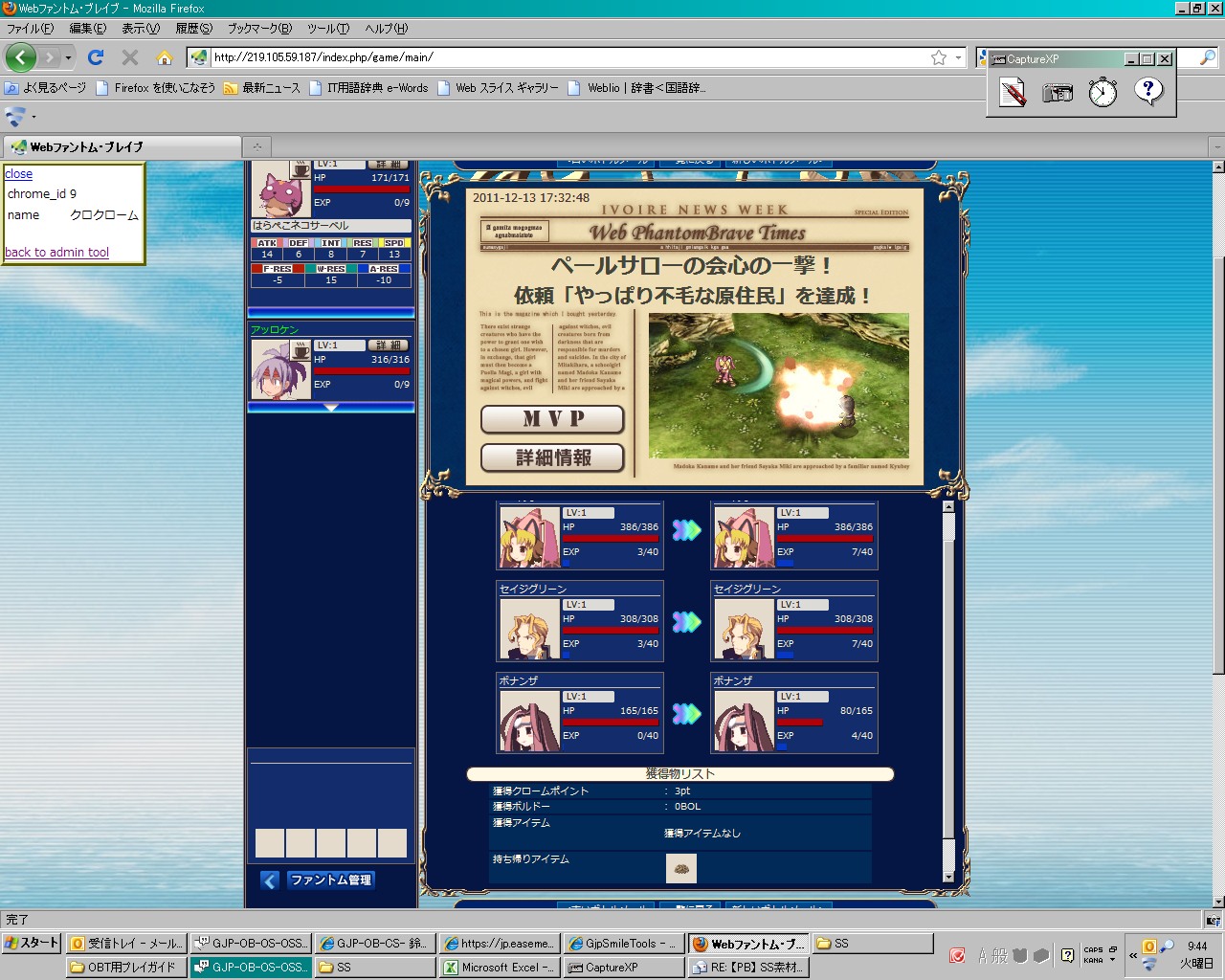Click the 詳細情報 button

tap(552, 457)
